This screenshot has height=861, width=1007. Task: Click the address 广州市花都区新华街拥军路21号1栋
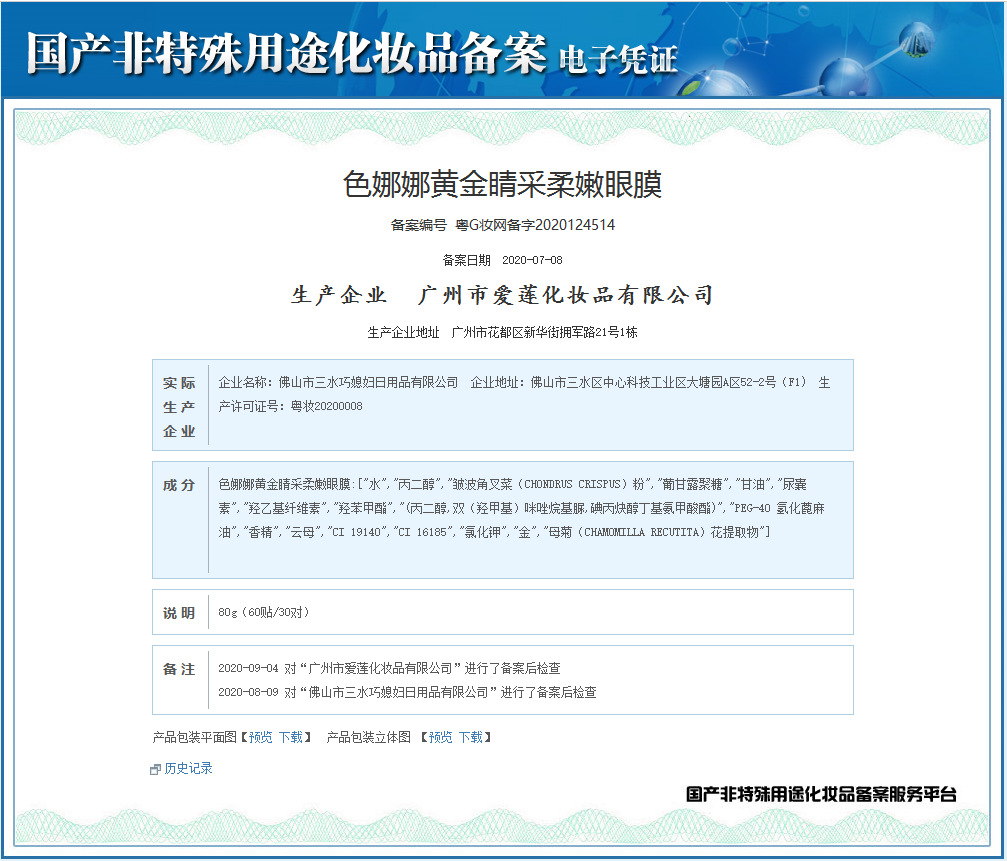point(545,333)
